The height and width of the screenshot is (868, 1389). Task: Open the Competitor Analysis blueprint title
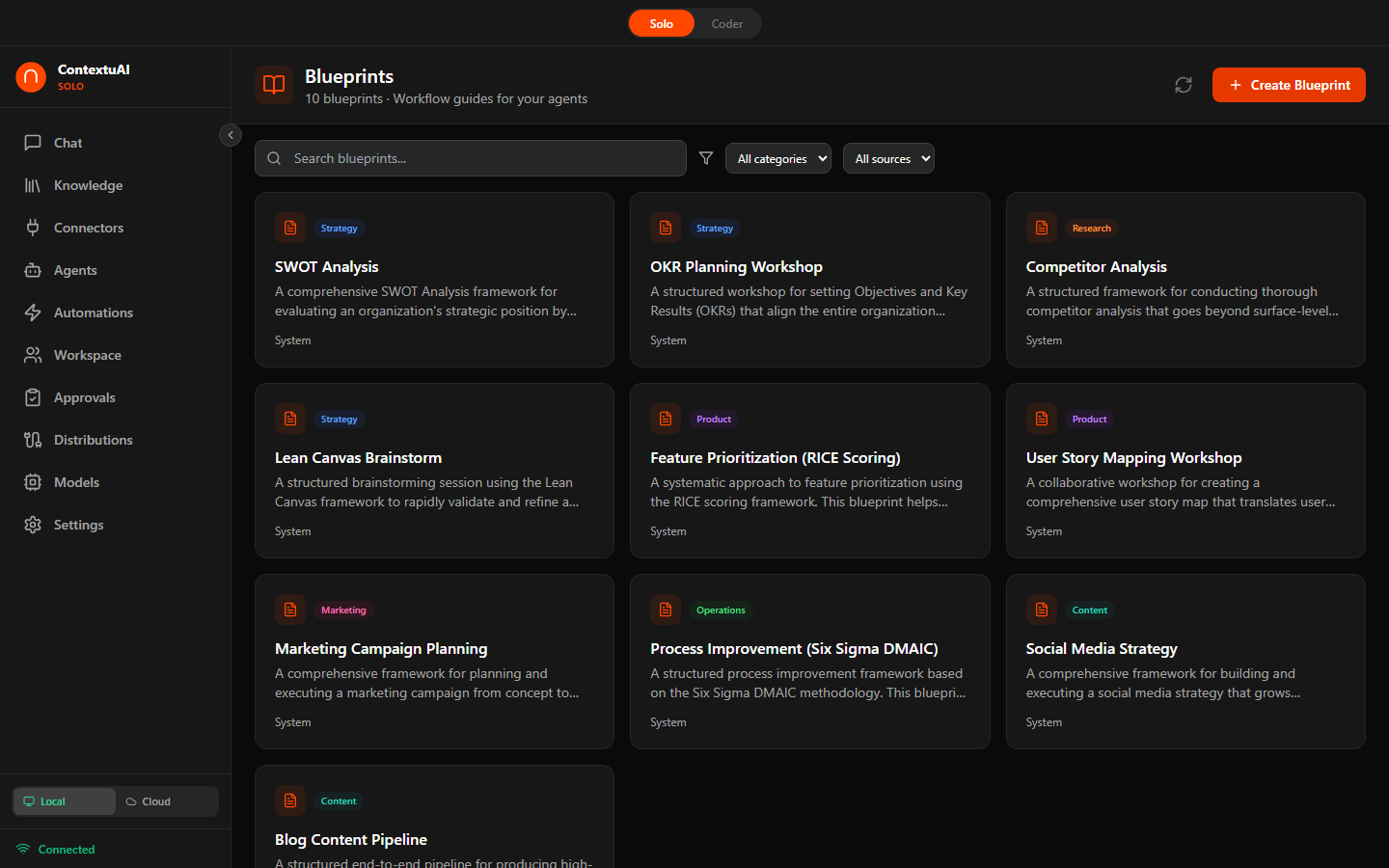pos(1097,267)
